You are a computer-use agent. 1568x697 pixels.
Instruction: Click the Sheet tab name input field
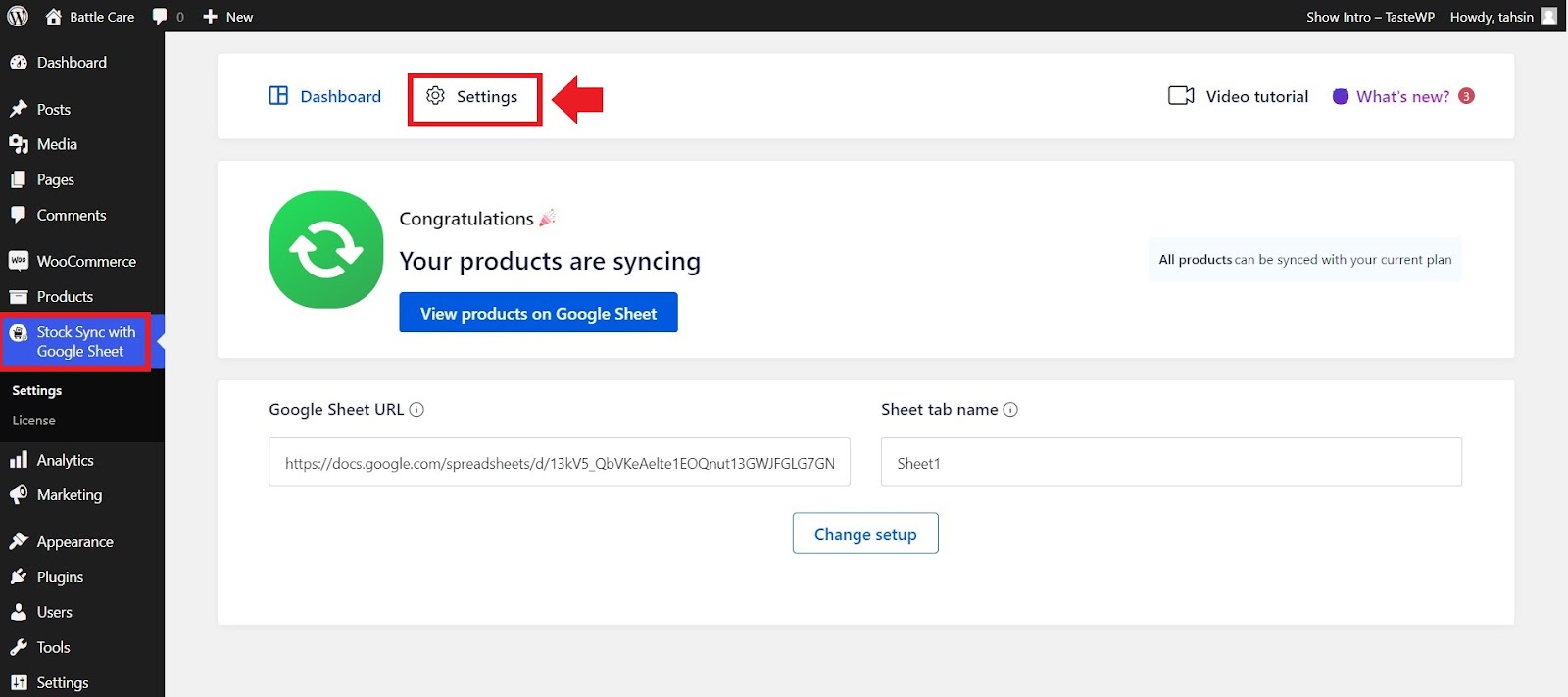point(1171,462)
